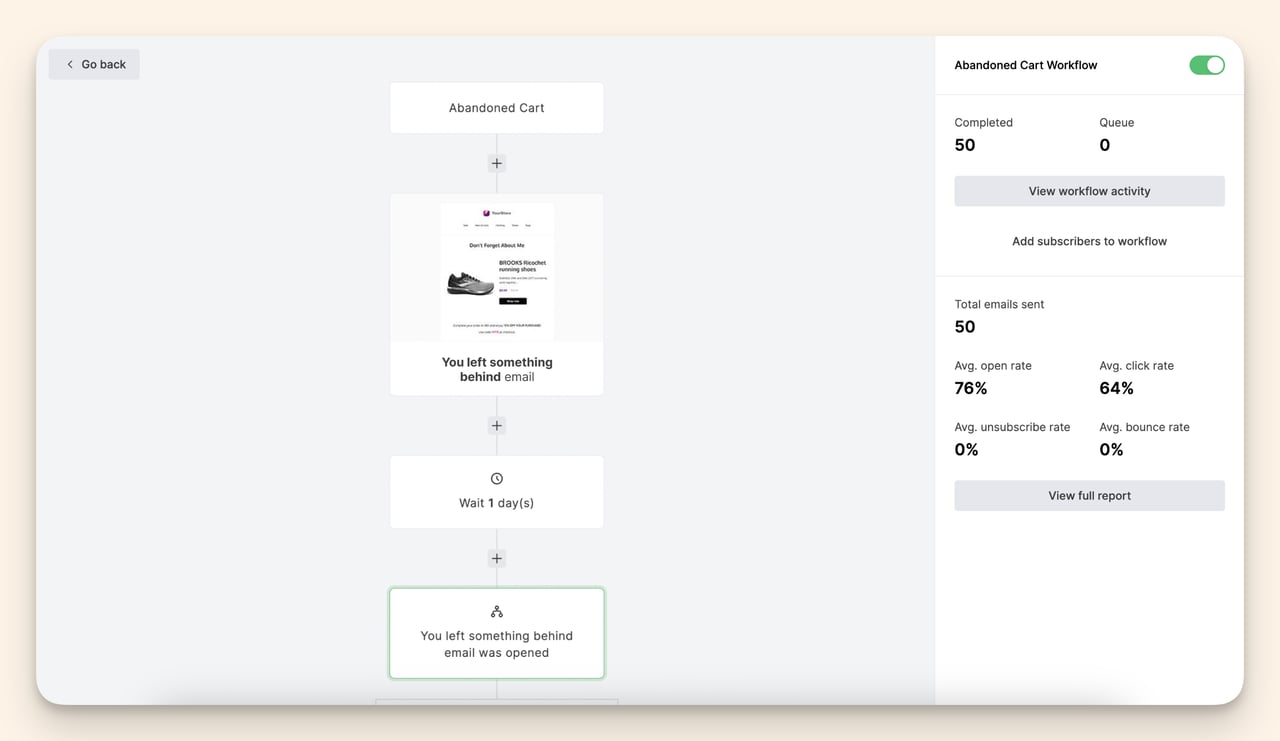Click Add subscribers to workflow link
The image size is (1280, 741).
click(x=1090, y=241)
